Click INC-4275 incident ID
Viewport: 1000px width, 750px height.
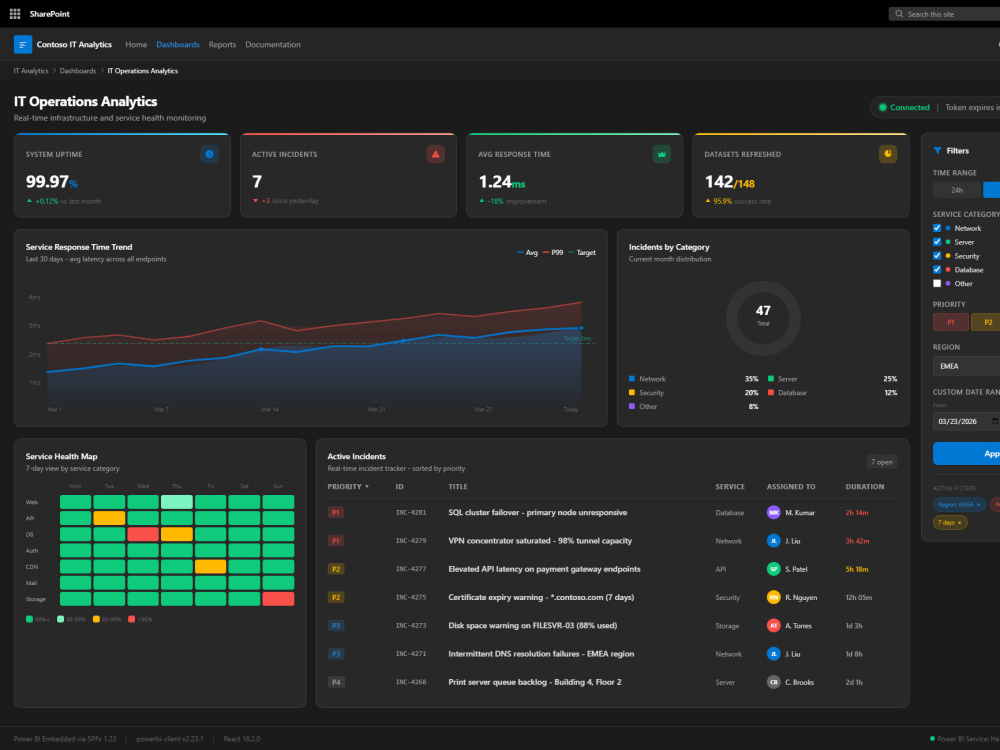click(x=411, y=597)
